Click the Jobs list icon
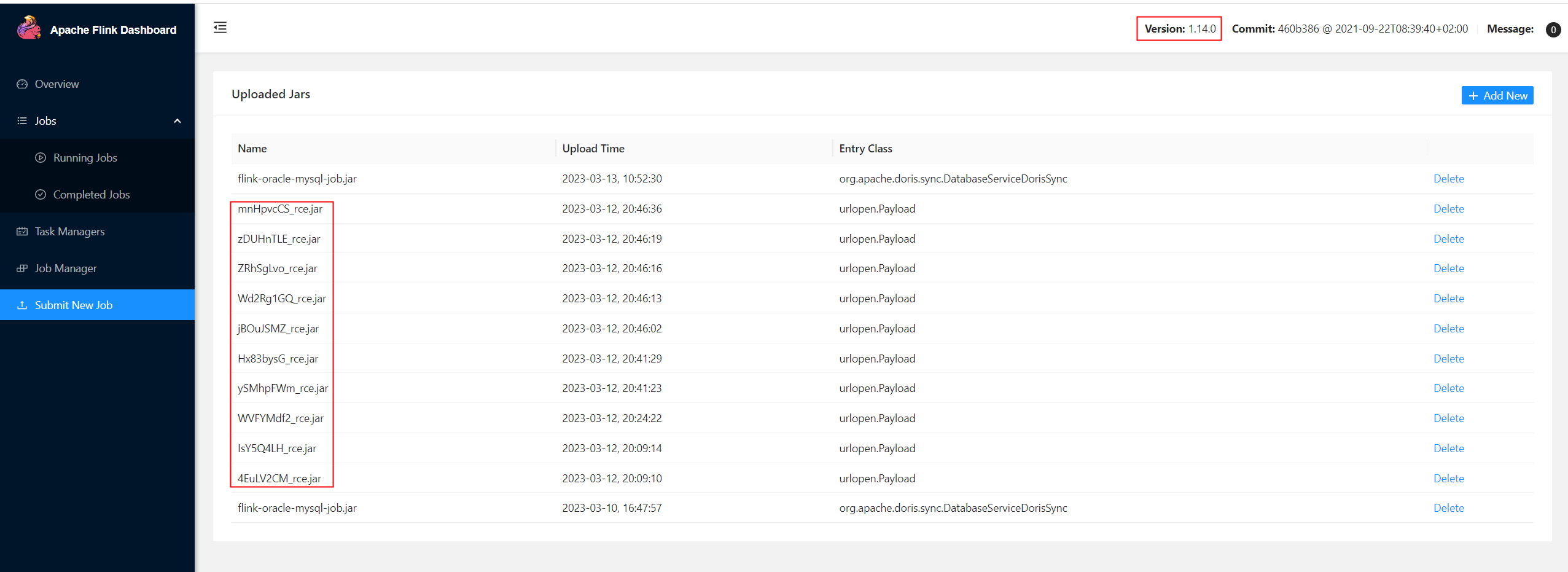Viewport: 1568px width, 572px height. (22, 121)
